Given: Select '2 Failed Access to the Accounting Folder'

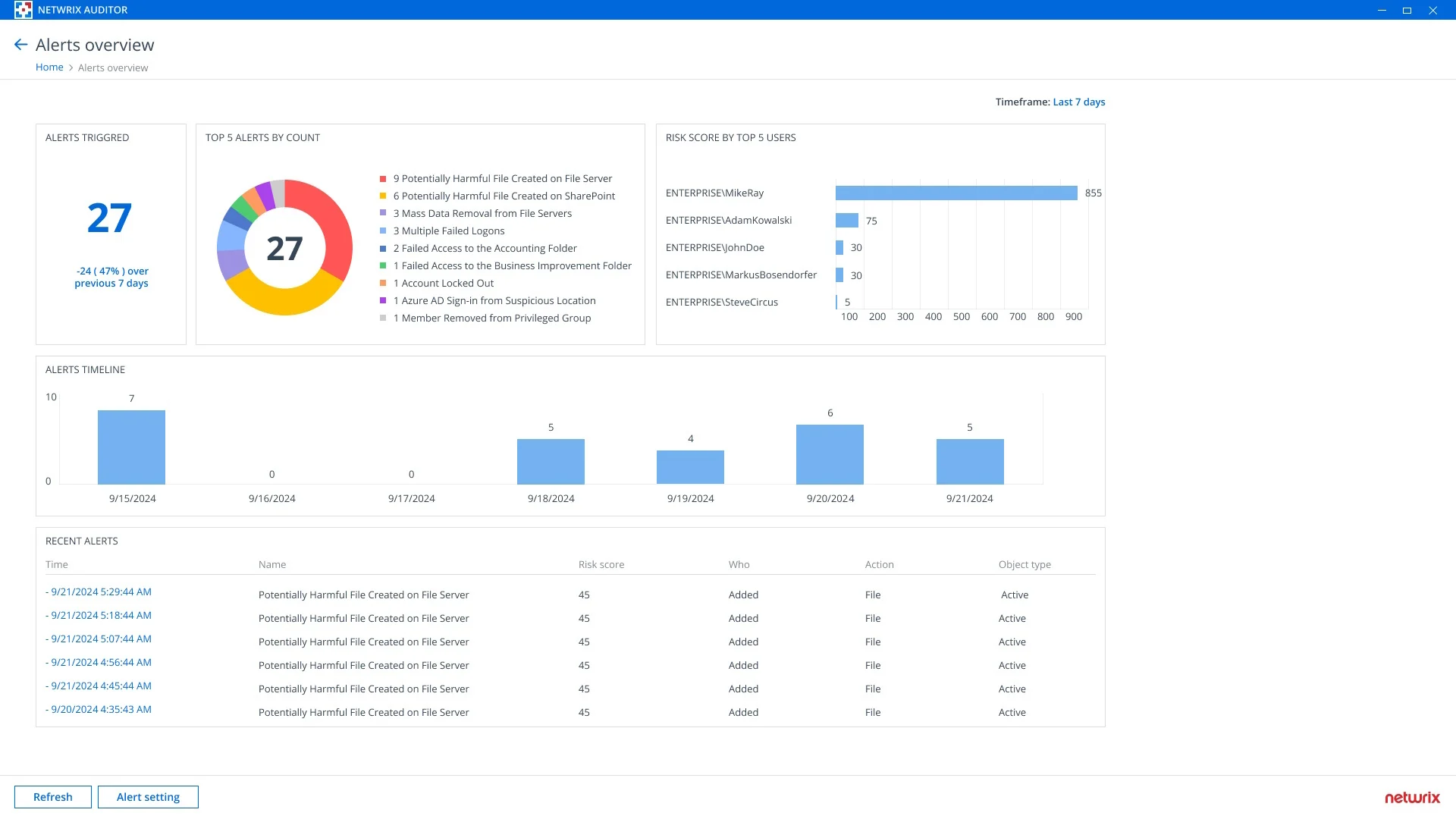Looking at the screenshot, I should point(485,248).
